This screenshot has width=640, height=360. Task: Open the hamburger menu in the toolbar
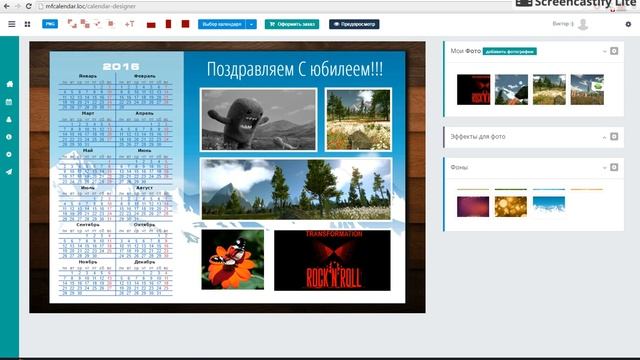(x=12, y=24)
